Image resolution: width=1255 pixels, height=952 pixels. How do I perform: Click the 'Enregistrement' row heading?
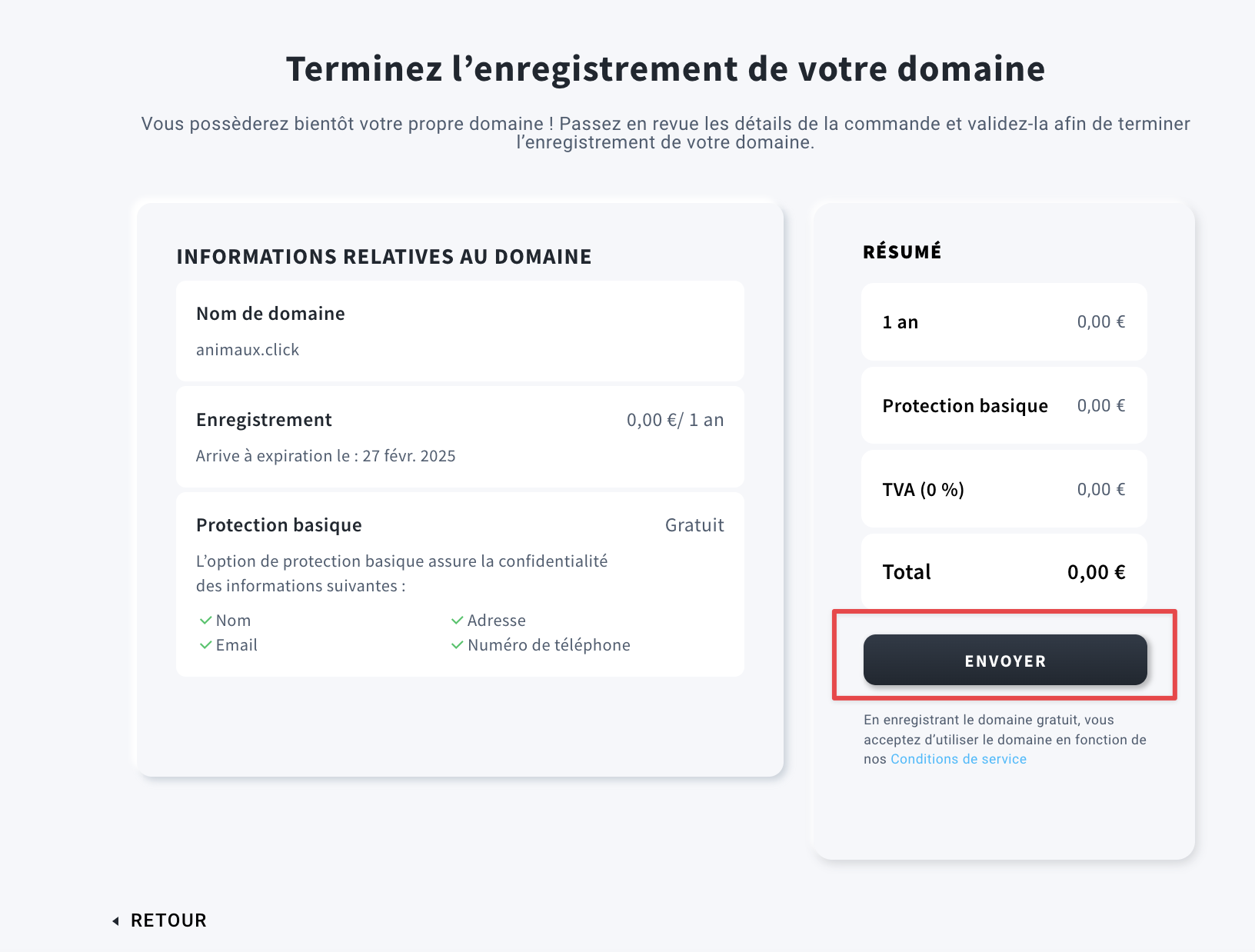pos(264,420)
